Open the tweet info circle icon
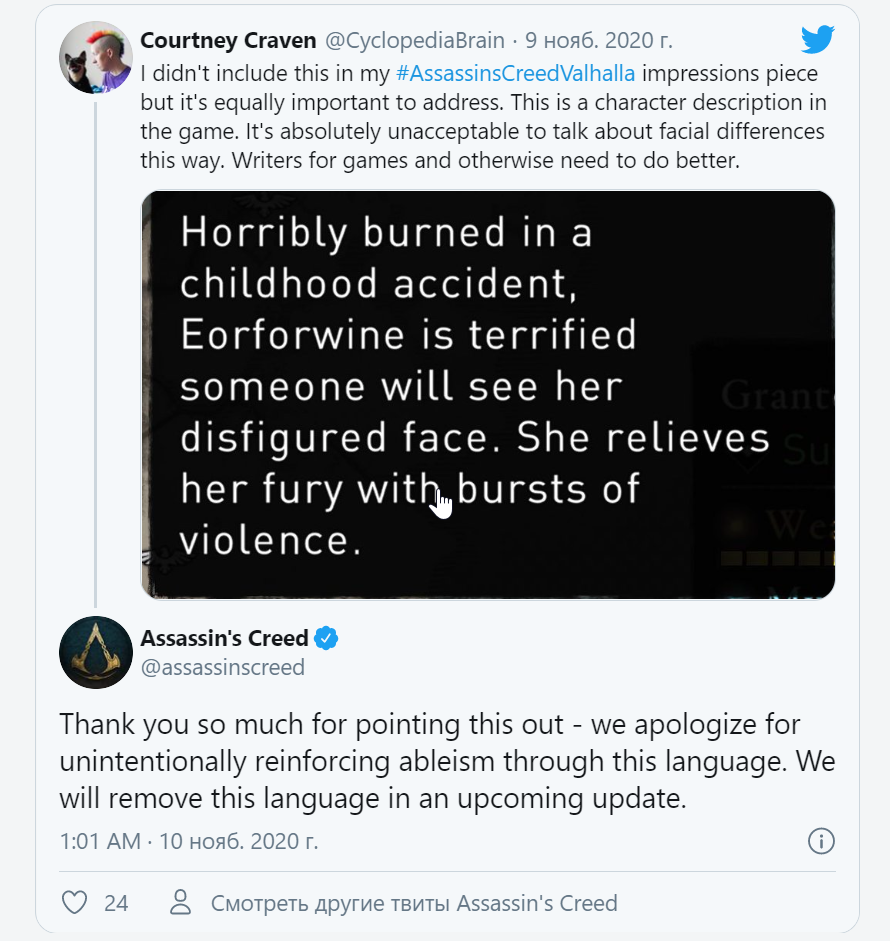This screenshot has height=941, width=890. (x=820, y=841)
